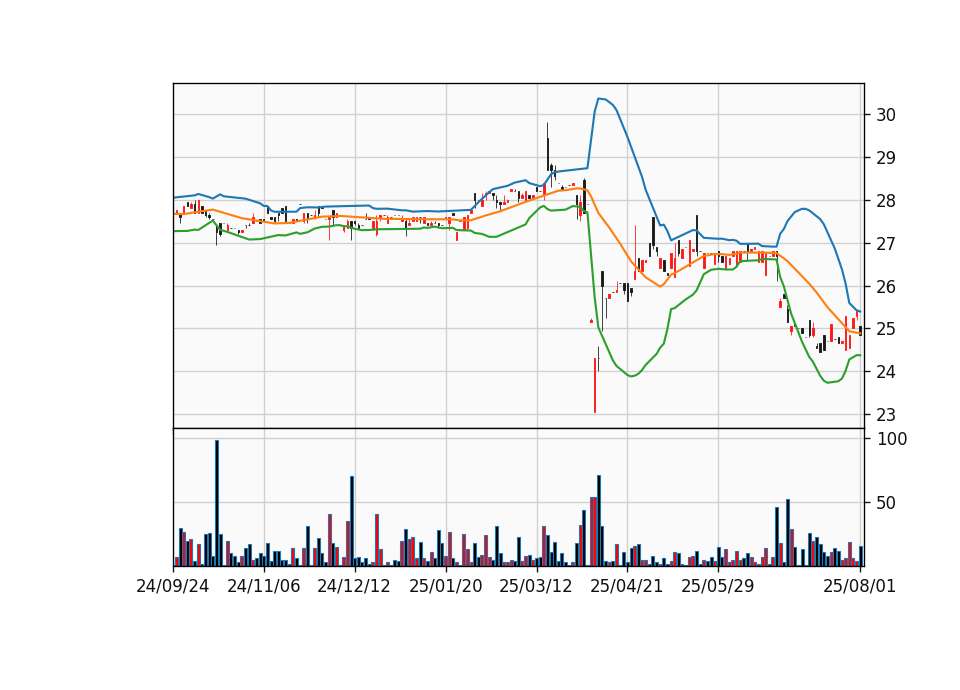
Task: Click the date label 25/01/20
Action: pyautogui.click(x=446, y=587)
